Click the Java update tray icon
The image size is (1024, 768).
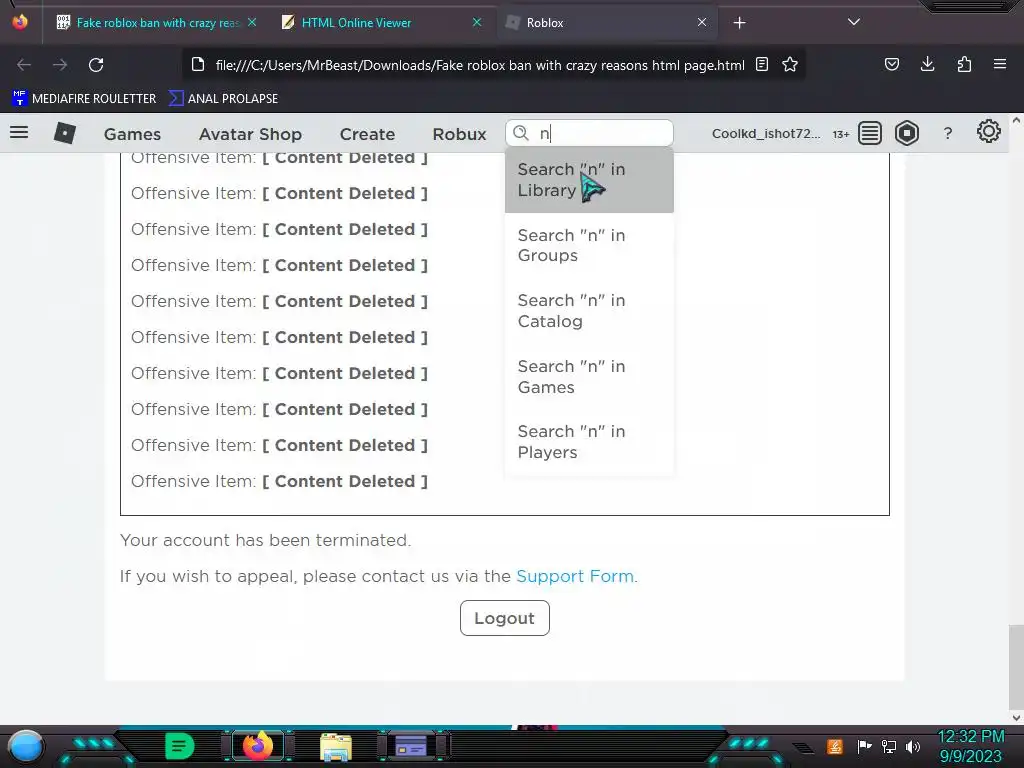(835, 746)
